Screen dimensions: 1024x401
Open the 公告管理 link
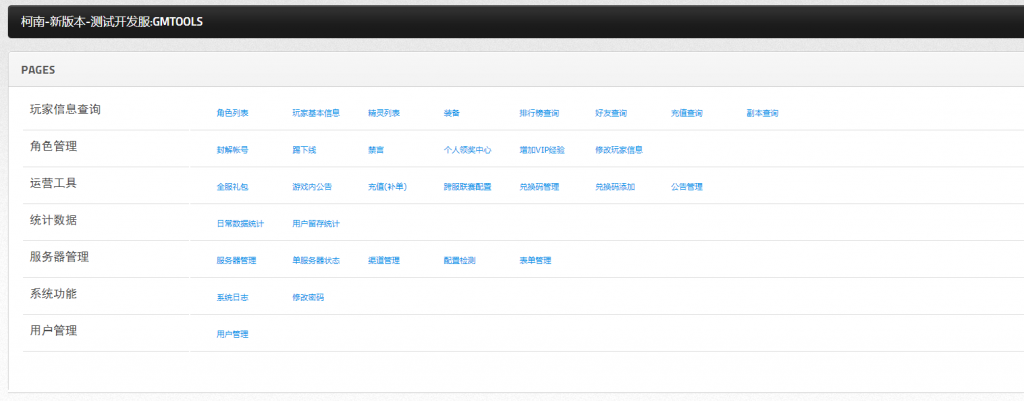pos(687,187)
